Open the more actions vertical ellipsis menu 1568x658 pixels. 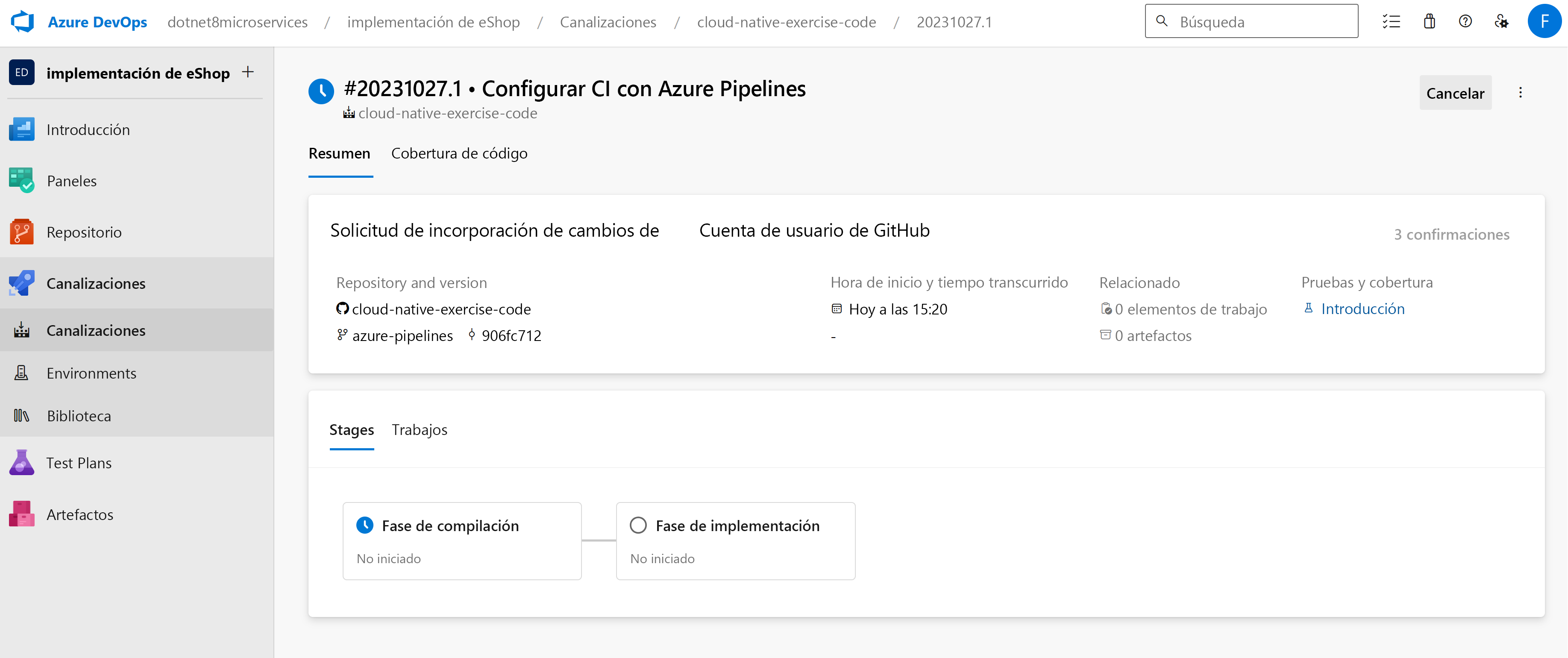point(1520,93)
